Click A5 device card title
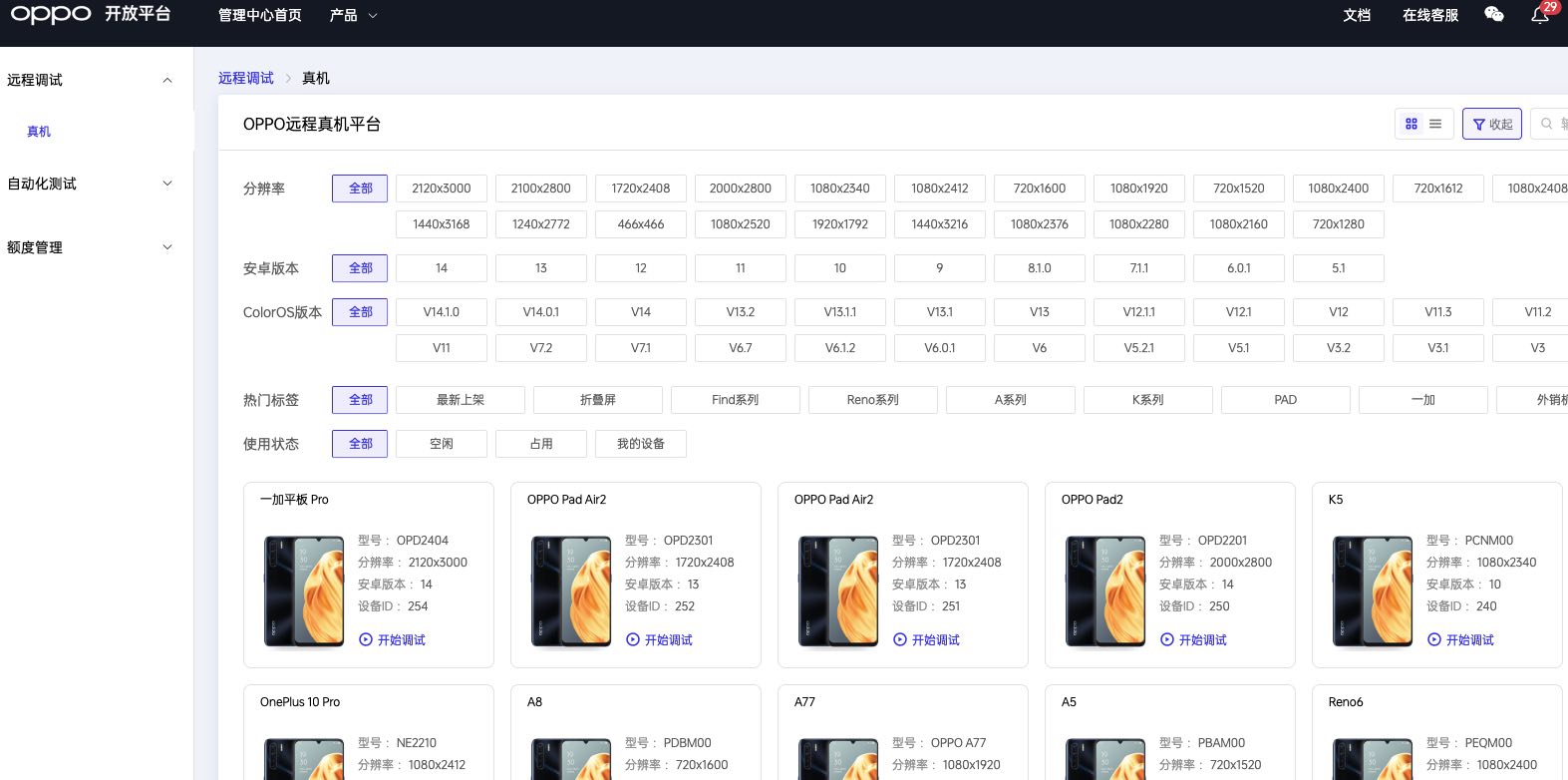This screenshot has width=1568, height=780. pos(1069,702)
